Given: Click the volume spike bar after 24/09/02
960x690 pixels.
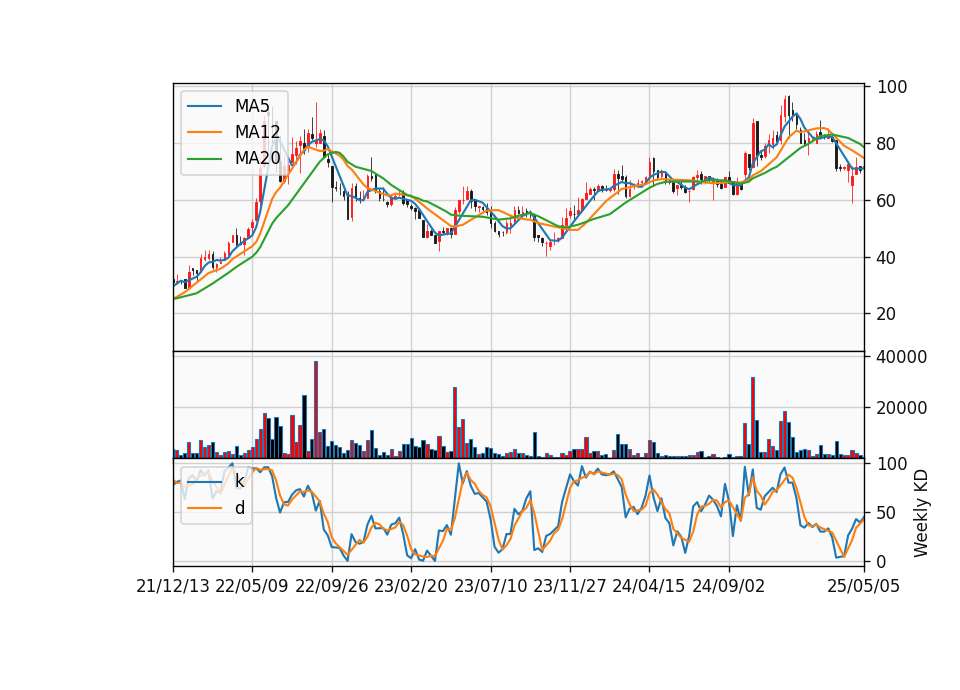Looking at the screenshot, I should [753, 418].
